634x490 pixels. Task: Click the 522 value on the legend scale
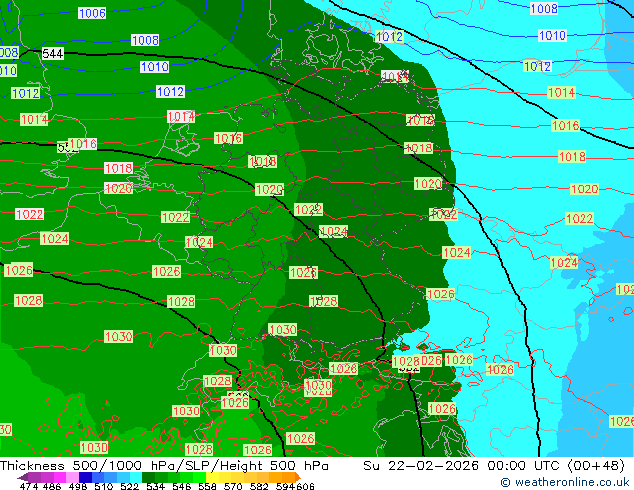coord(129,486)
